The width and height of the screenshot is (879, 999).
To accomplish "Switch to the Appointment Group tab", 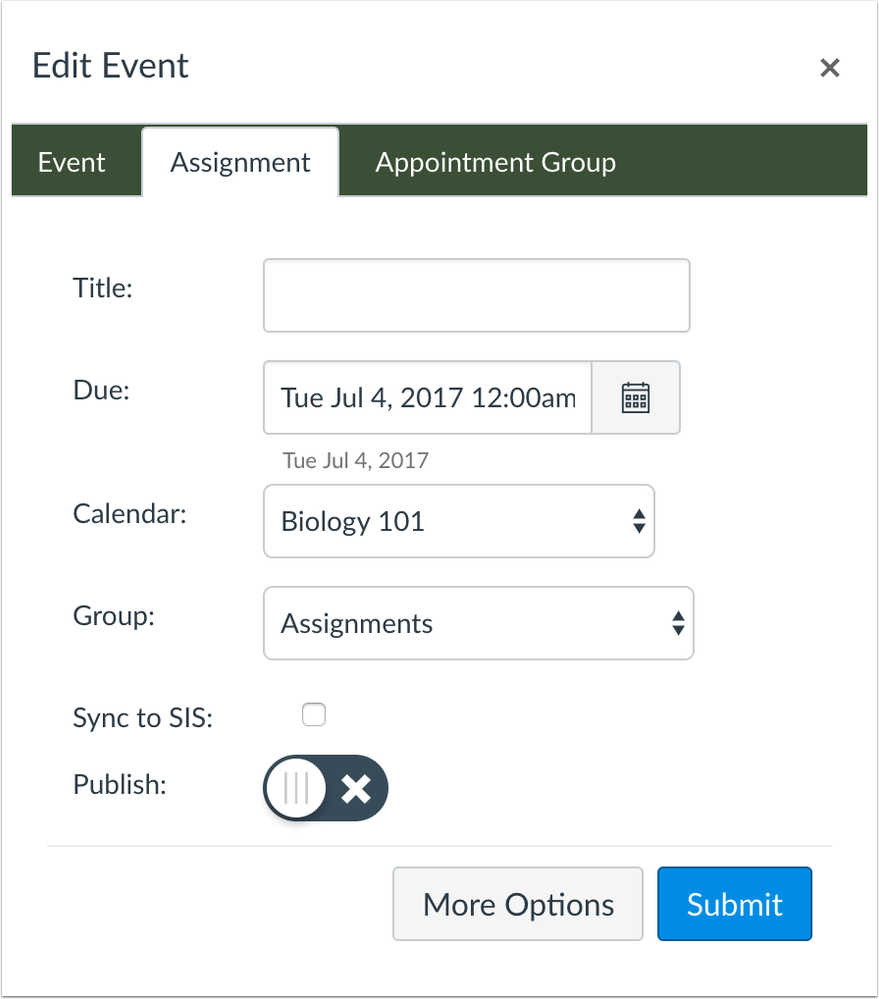I will (x=495, y=161).
